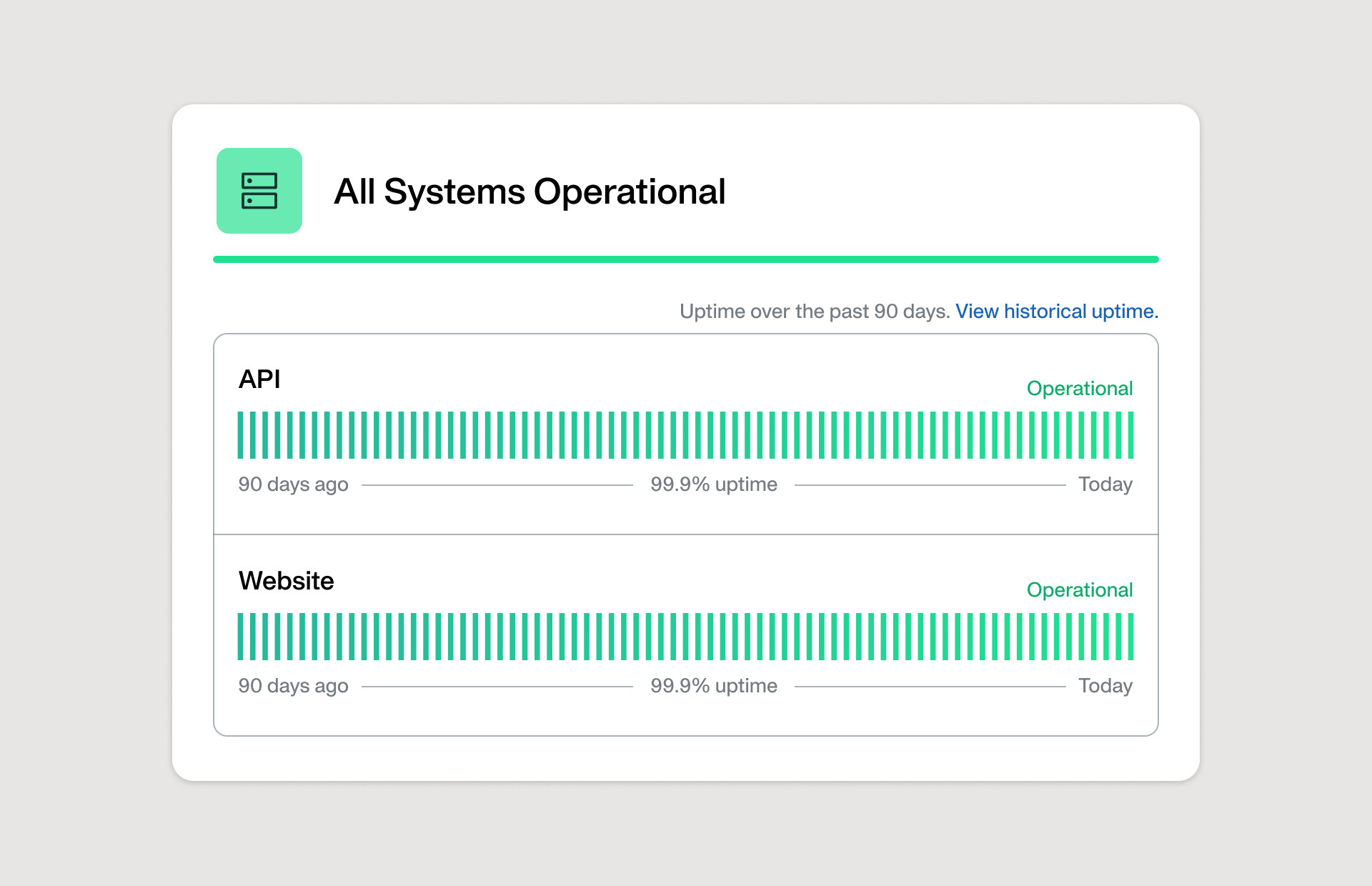Click the last bar in API uptime chart
The height and width of the screenshot is (886, 1372).
[x=1130, y=435]
